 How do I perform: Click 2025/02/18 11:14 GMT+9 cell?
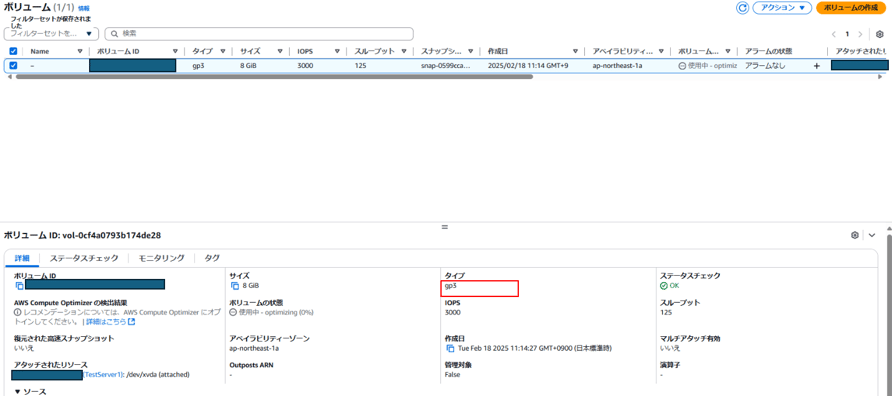(528, 66)
